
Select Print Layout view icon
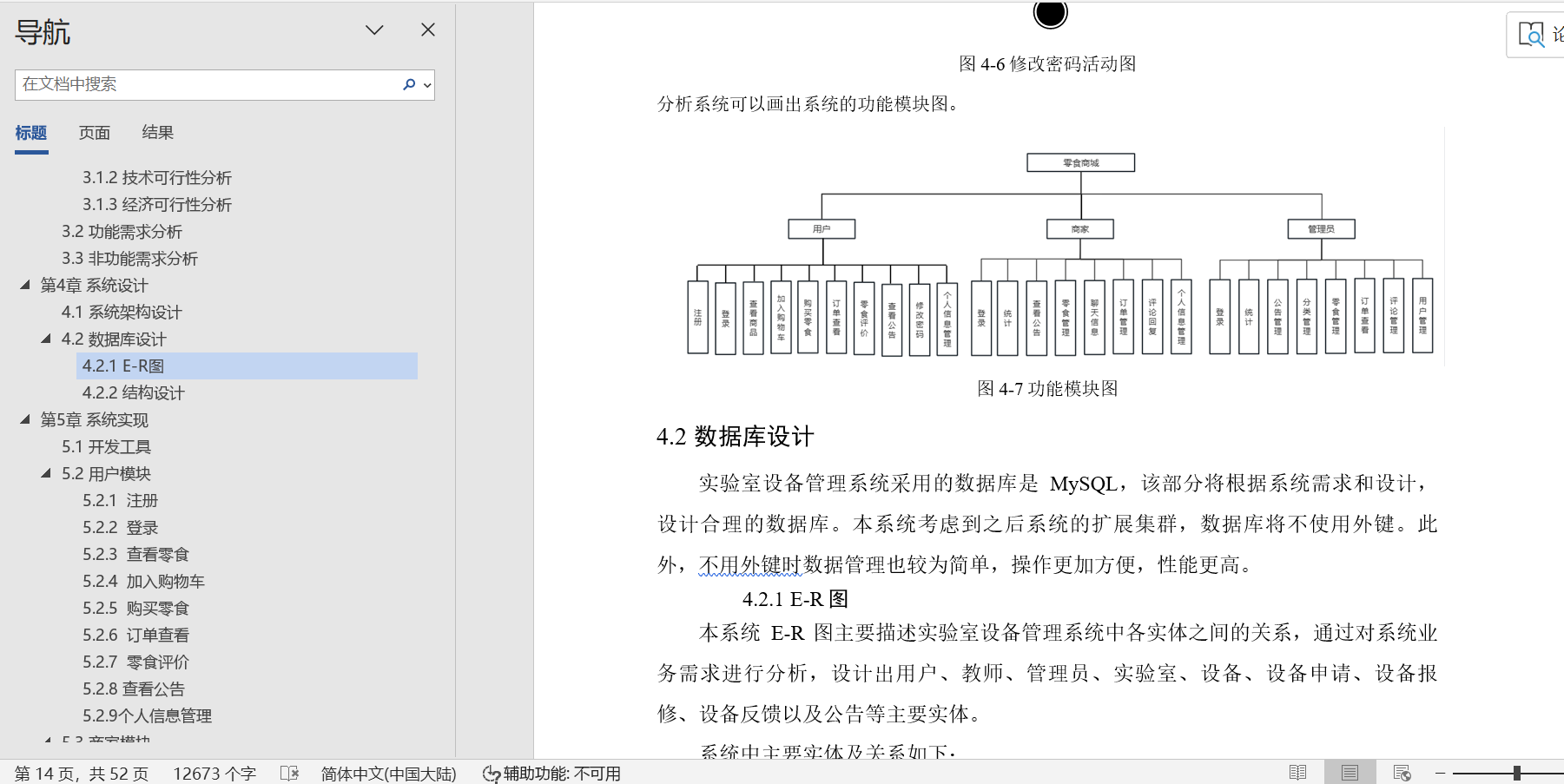point(1350,773)
